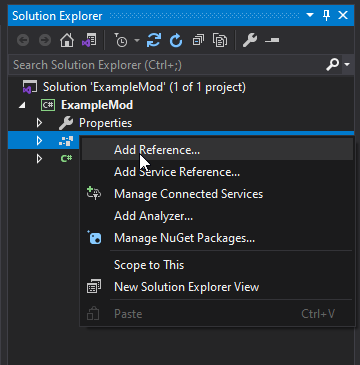Click the Manage Connected Services icon
This screenshot has height=365, width=360.
94,194
